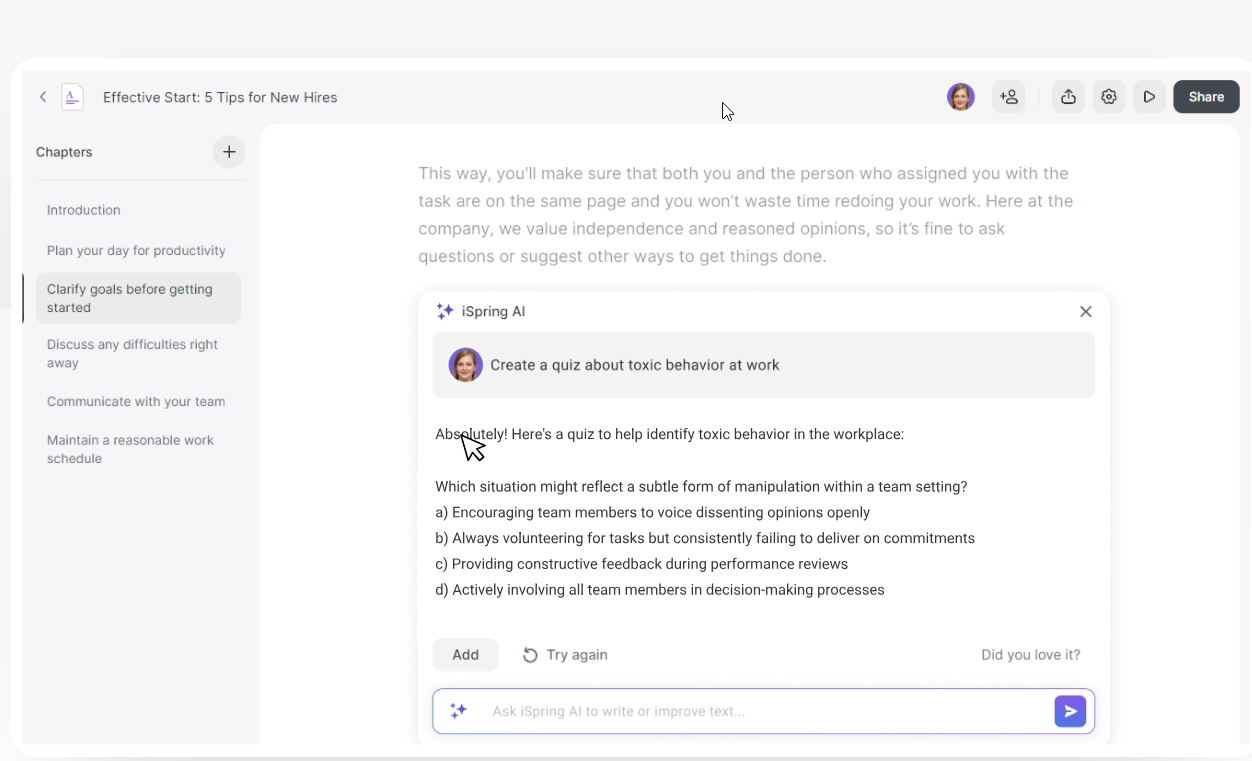Click the Did you love it? link
Viewport: 1252px width, 761px height.
(x=1031, y=655)
